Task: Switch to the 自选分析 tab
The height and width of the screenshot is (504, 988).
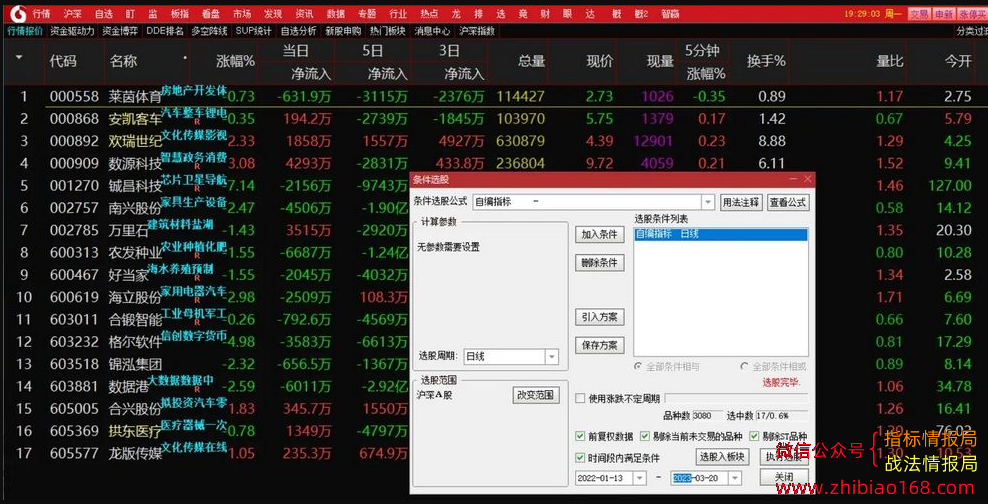Action: [x=298, y=30]
